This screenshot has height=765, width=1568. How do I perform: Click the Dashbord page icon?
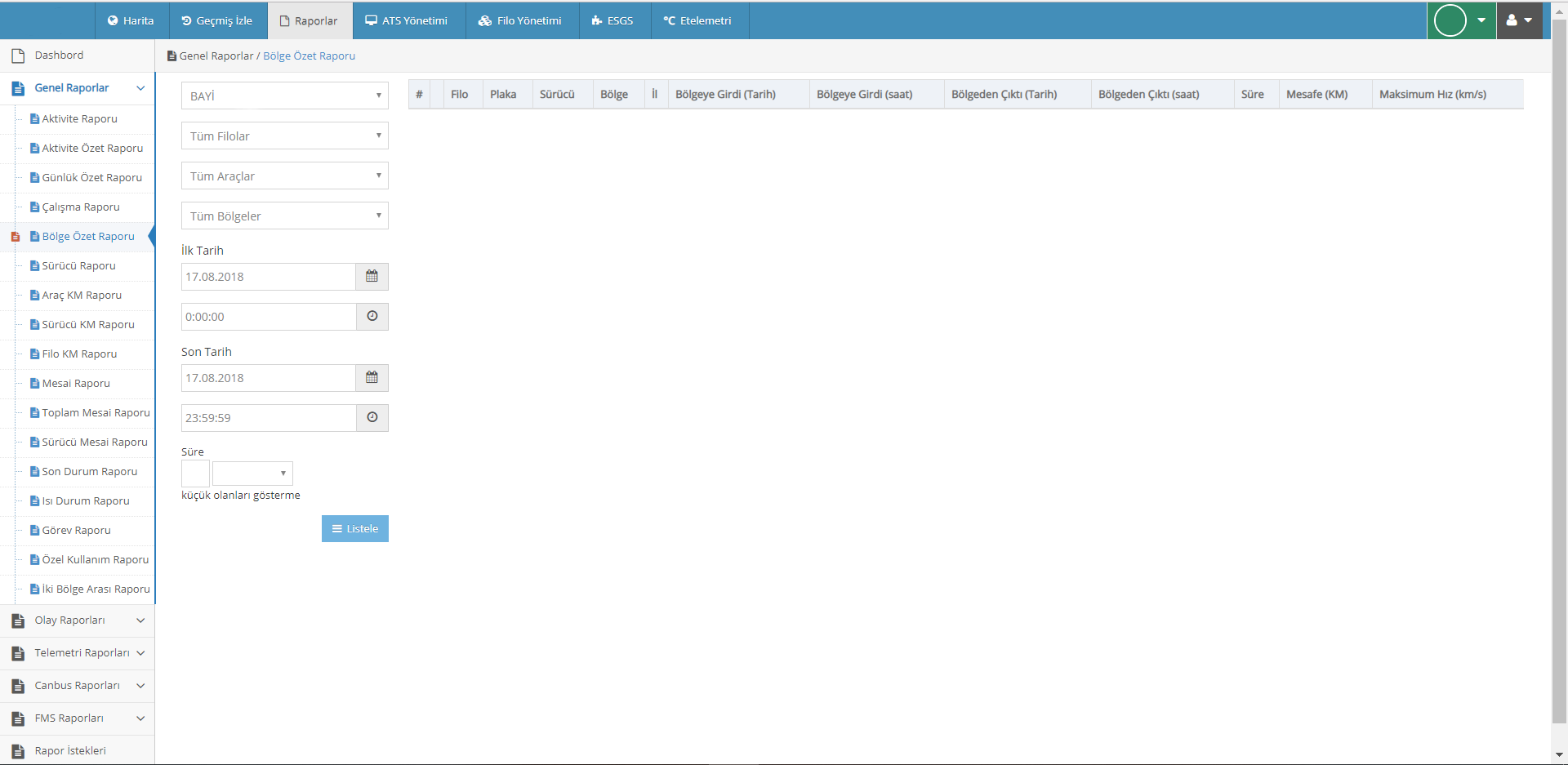pos(18,56)
